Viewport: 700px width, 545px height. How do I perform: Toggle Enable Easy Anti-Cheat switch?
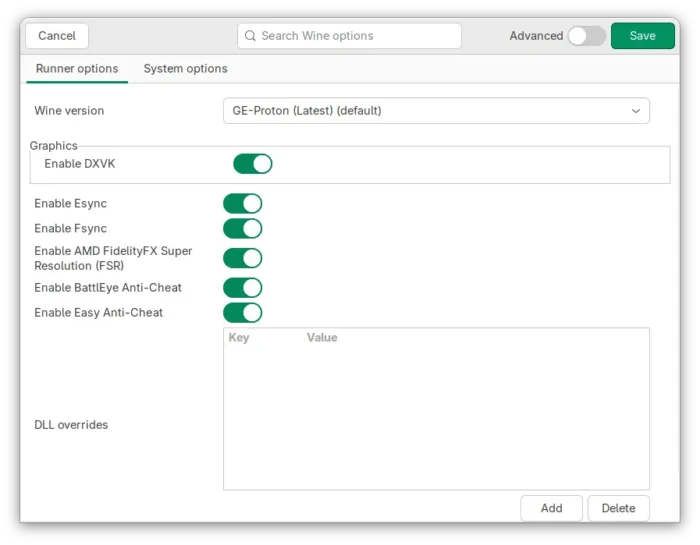[x=242, y=313]
